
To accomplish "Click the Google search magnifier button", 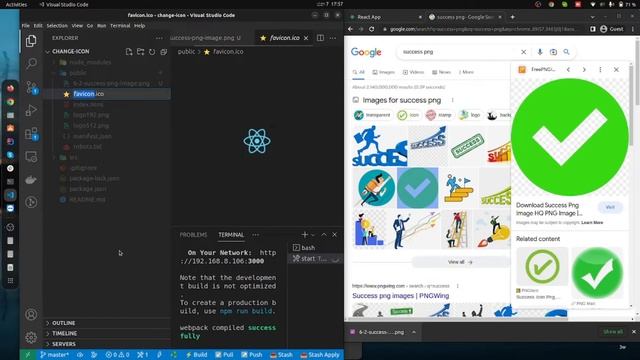I will click(567, 52).
